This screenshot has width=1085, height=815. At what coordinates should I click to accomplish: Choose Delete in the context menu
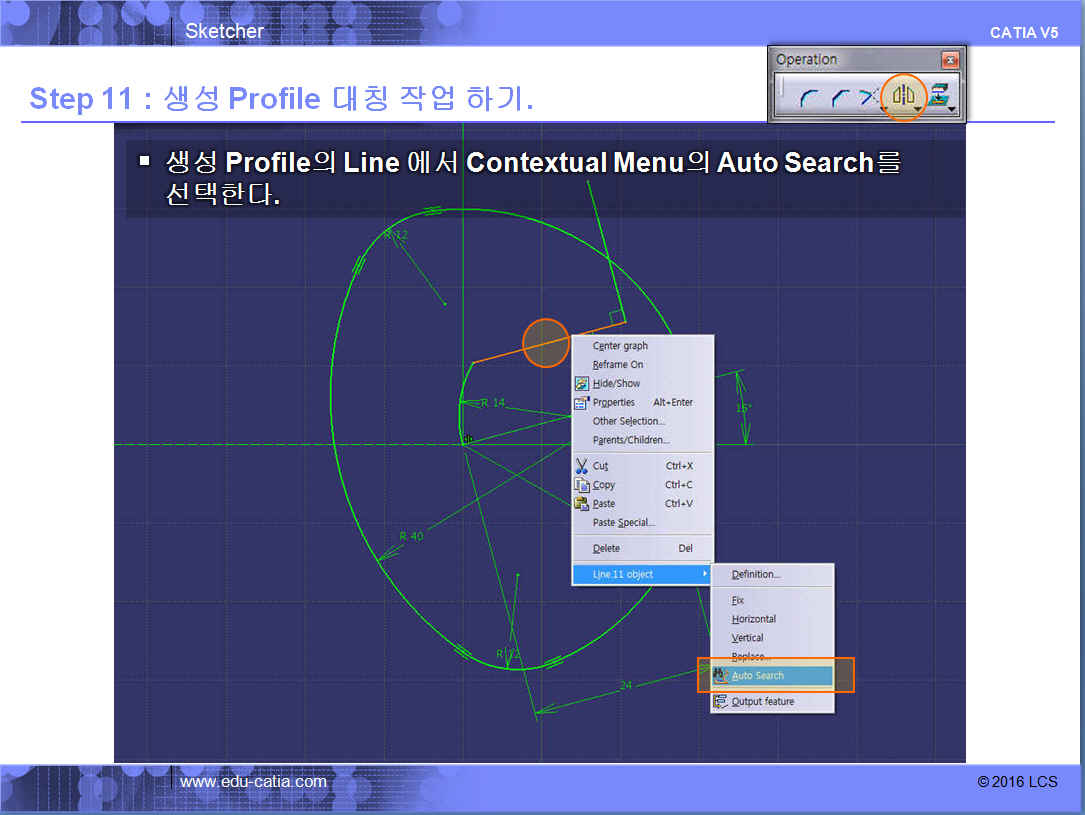[606, 549]
